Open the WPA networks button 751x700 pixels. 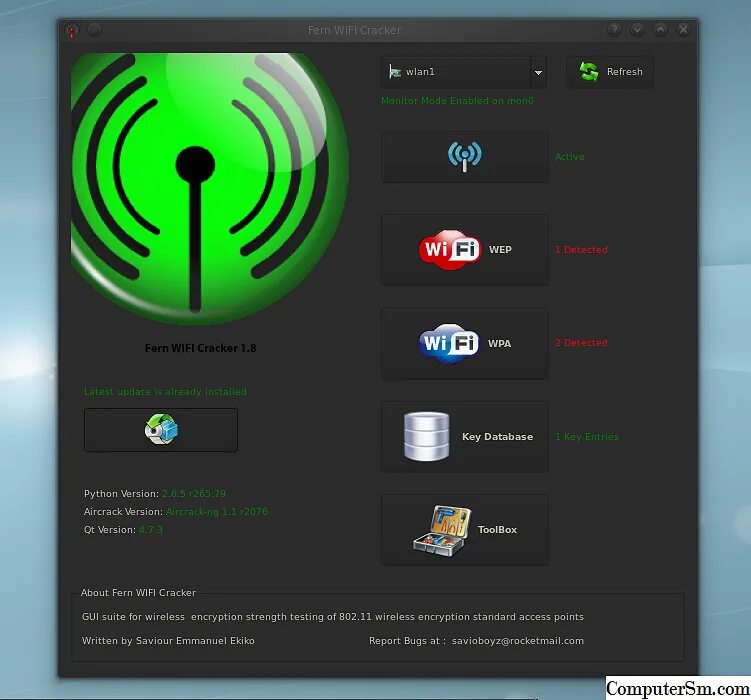click(465, 344)
